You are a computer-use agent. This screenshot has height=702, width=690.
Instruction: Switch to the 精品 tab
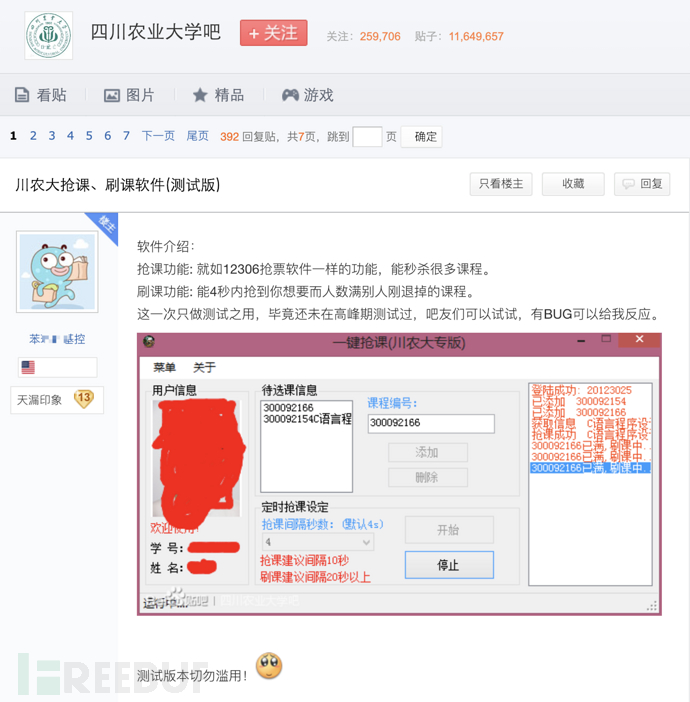(219, 95)
